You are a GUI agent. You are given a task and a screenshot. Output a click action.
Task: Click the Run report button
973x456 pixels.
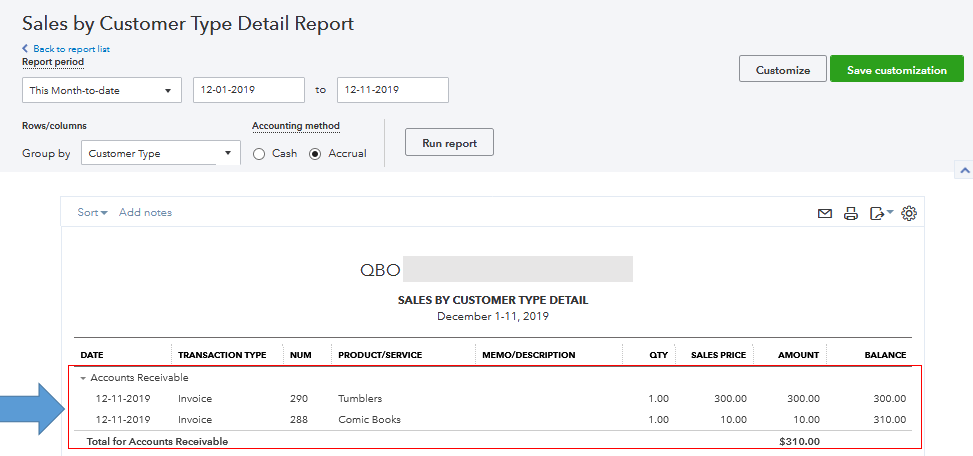(449, 142)
